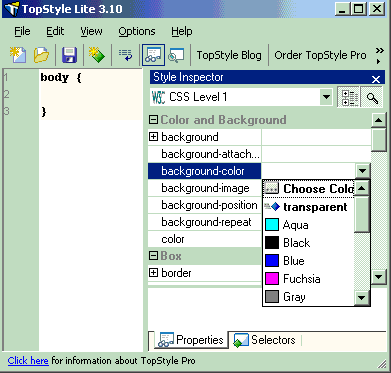Open the Edit menu

coord(55,31)
